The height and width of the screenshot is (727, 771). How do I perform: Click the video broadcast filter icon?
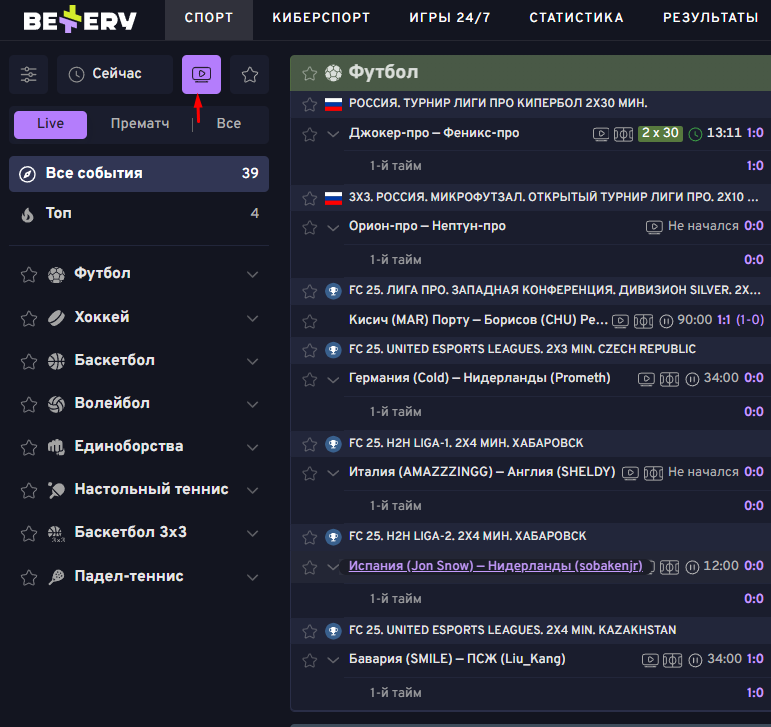201,74
